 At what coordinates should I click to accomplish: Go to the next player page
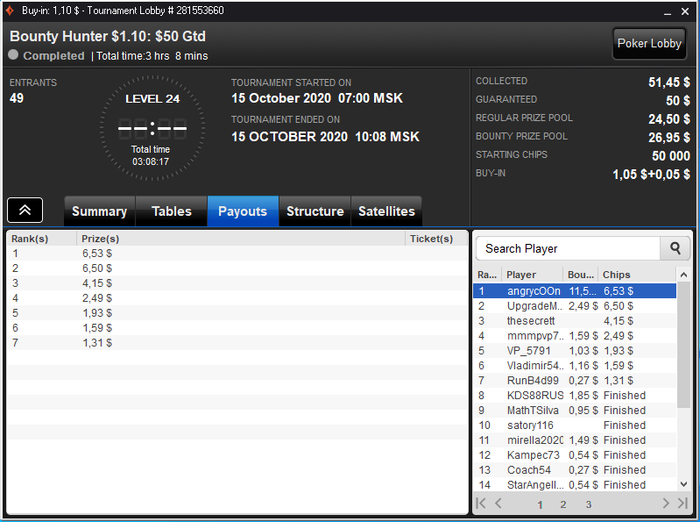pos(665,504)
